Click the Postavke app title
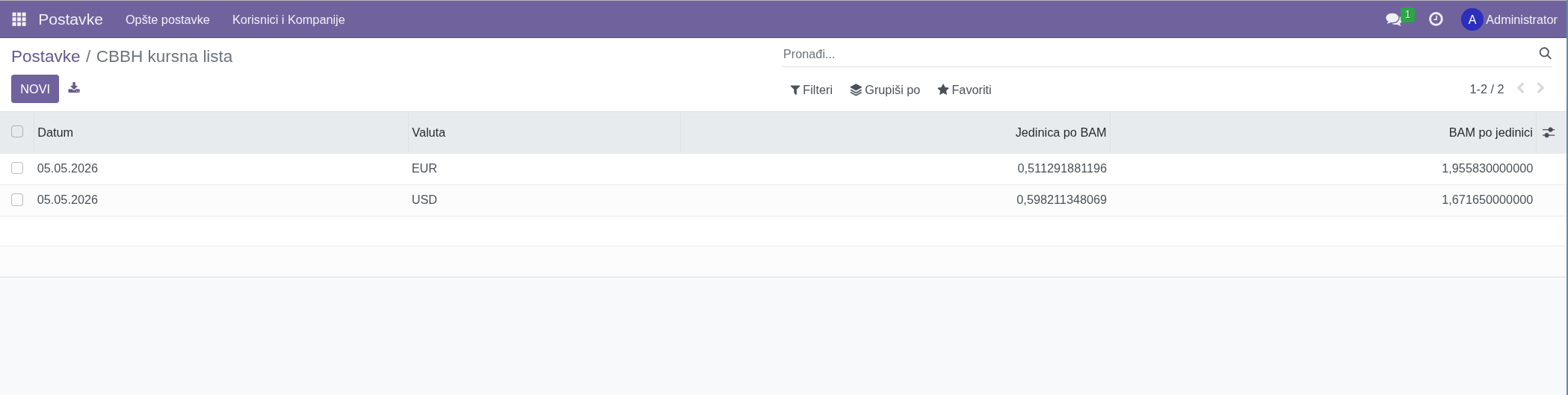This screenshot has height=395, width=1568. coord(70,19)
